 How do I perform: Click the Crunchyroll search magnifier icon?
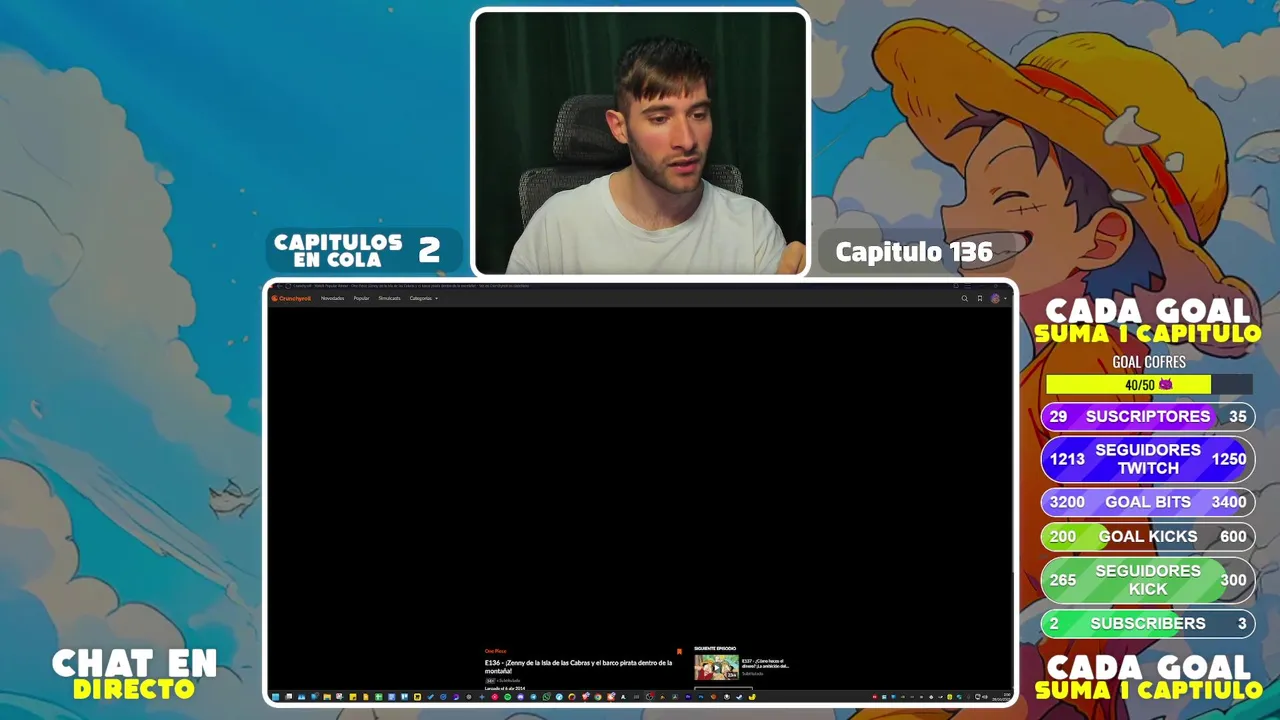coord(965,298)
